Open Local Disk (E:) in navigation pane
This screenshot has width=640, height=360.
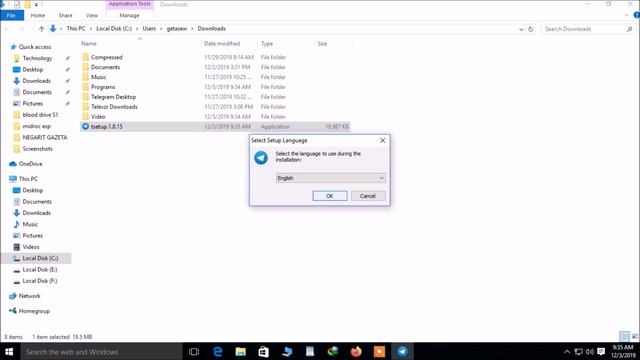click(x=40, y=269)
